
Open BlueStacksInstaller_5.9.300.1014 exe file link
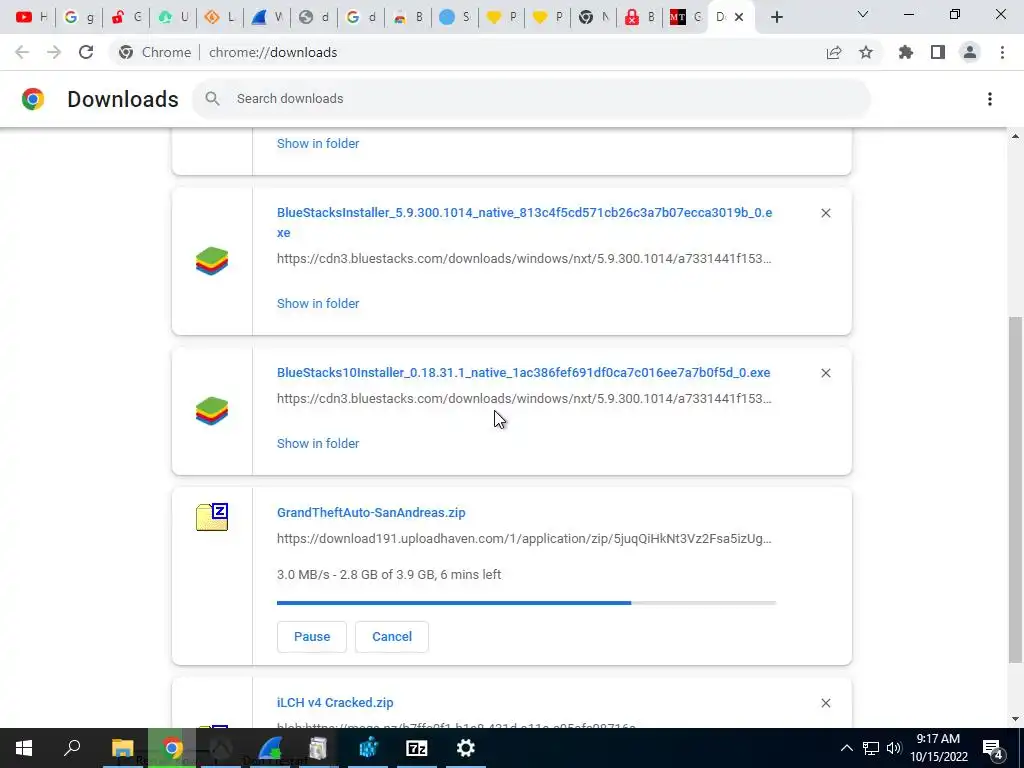(x=524, y=223)
